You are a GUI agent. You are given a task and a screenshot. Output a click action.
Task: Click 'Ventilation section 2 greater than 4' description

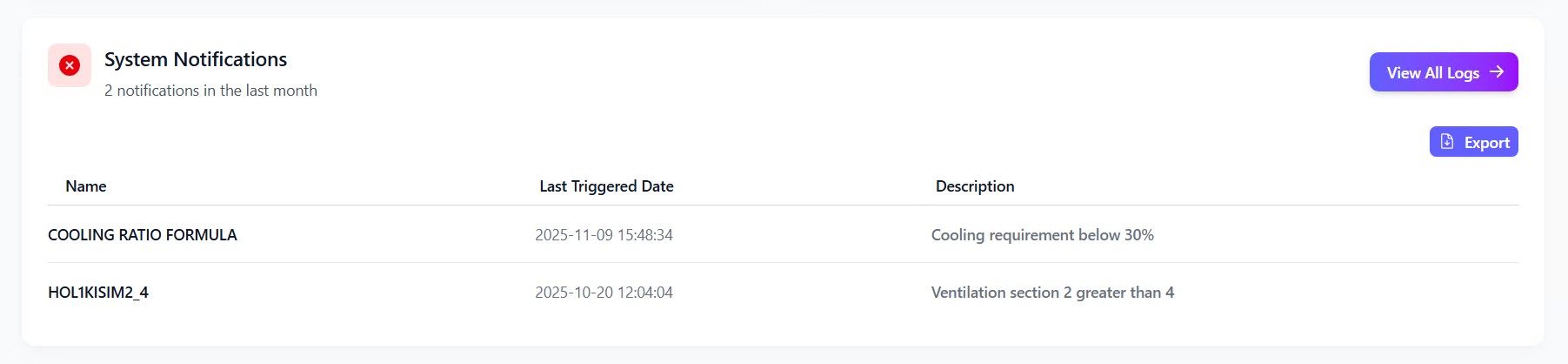pos(1052,293)
